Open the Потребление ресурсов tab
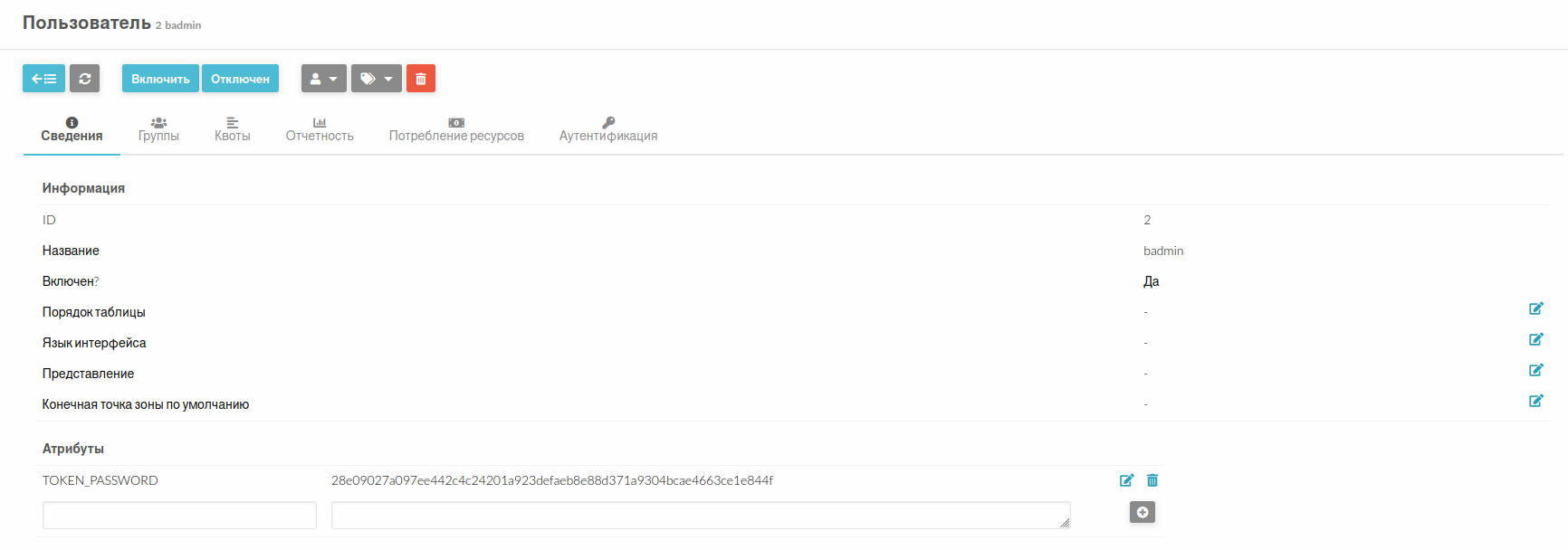Viewport: 1568px width, 550px height. click(x=456, y=129)
